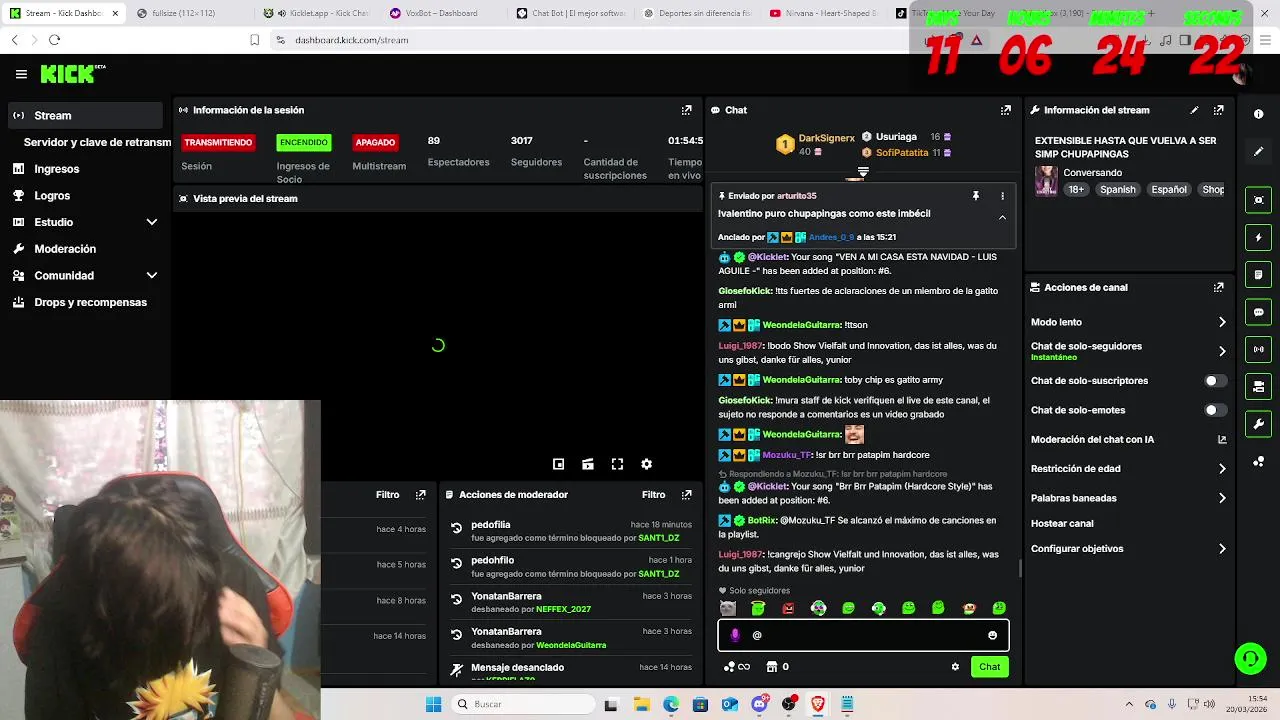Enter fullscreen on the stream preview
Image resolution: width=1280 pixels, height=720 pixels.
[x=617, y=464]
